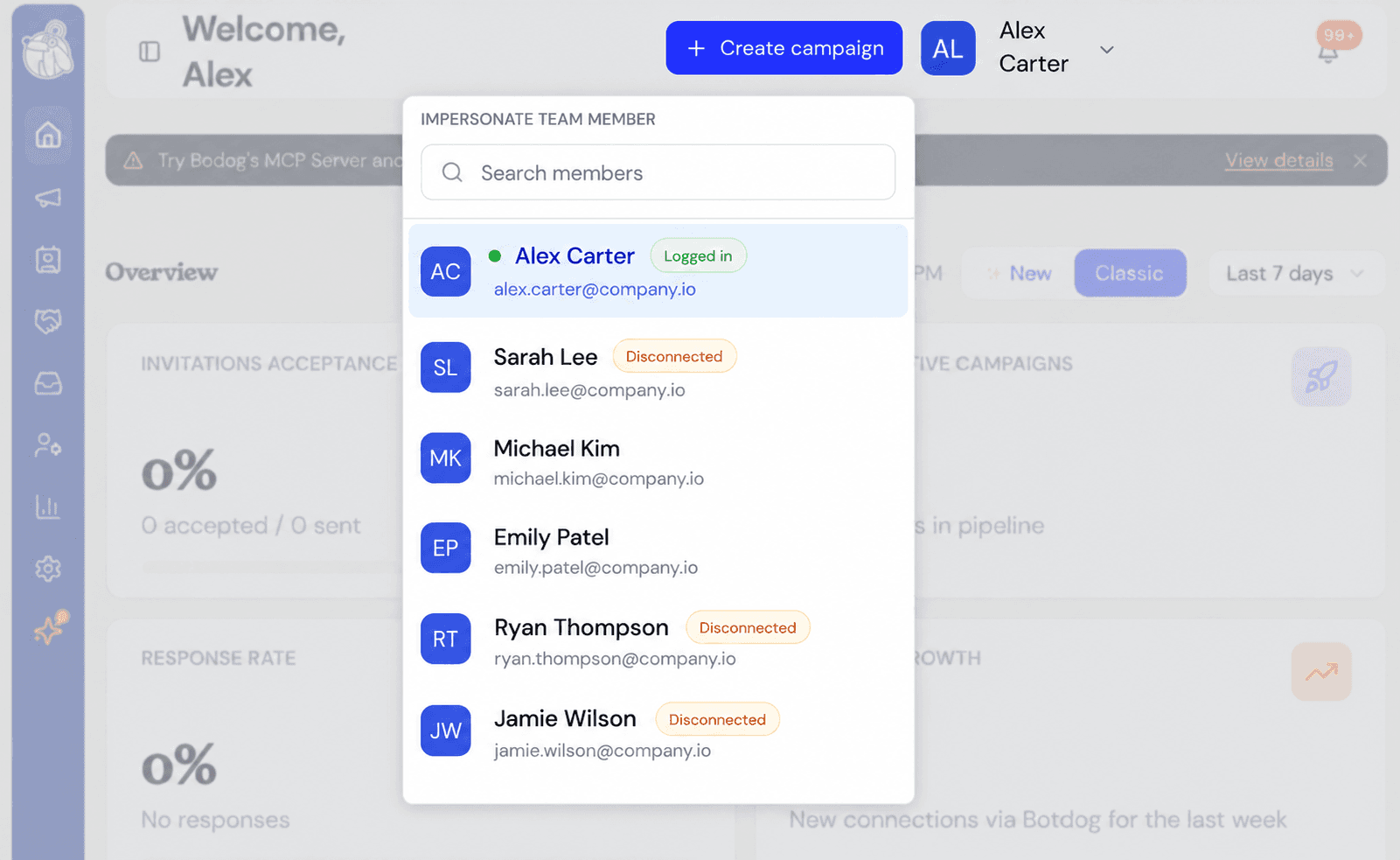Toggle the sidebar panel collapse icon
Screen dimensions: 1400x860
click(x=150, y=52)
